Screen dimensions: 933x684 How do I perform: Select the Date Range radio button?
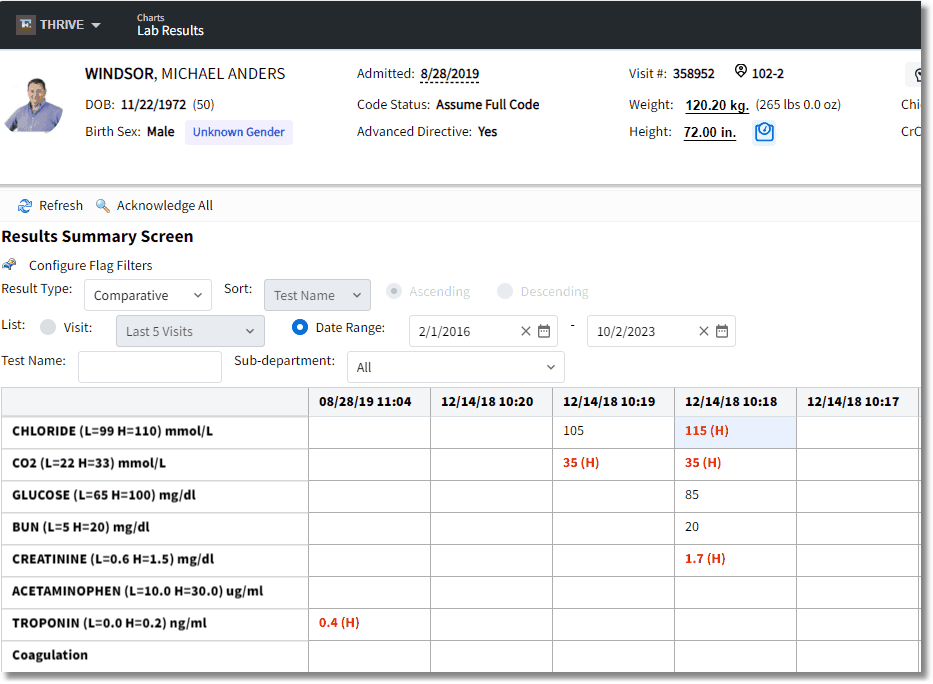click(300, 327)
